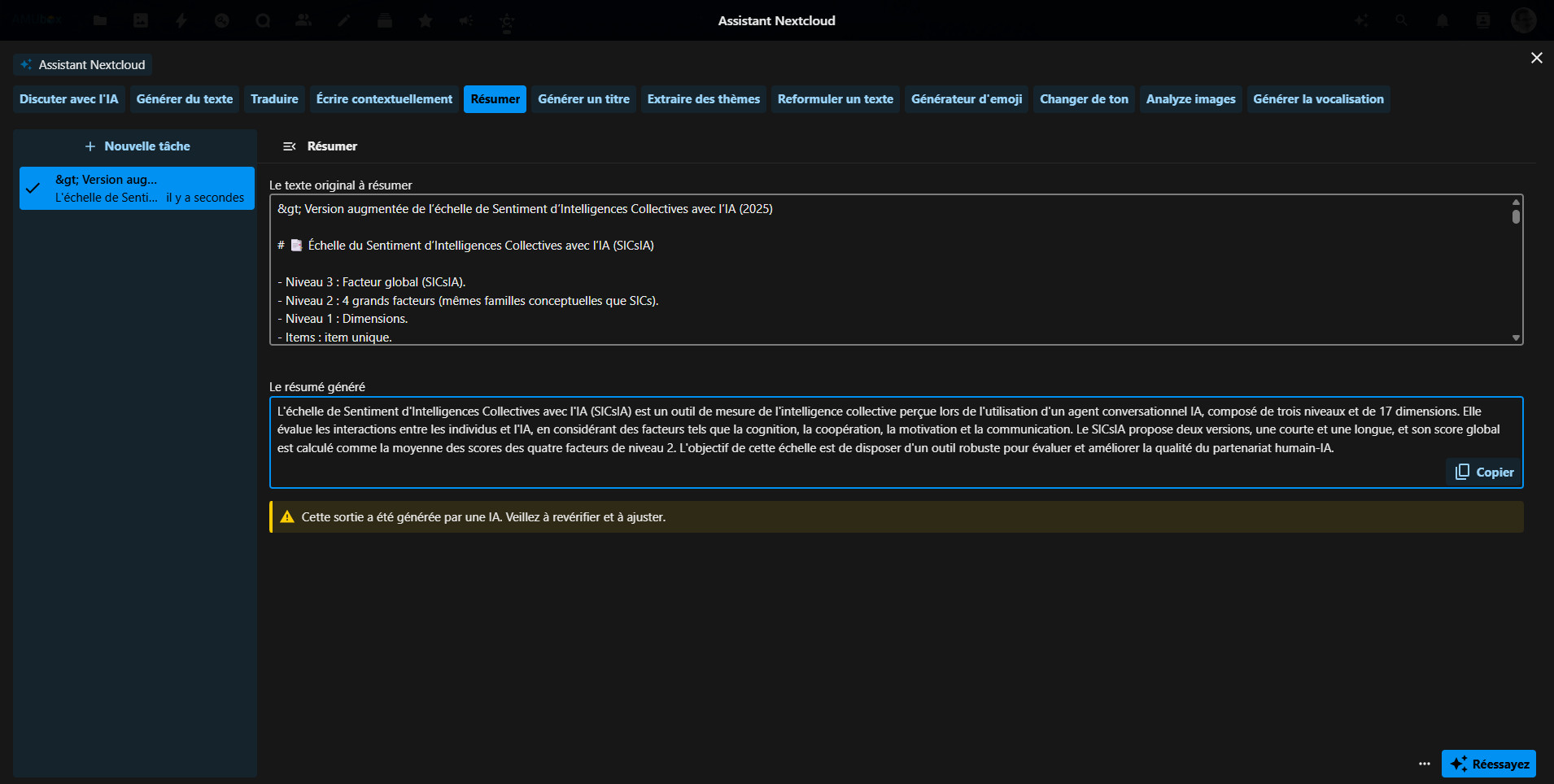Close the Assistant Nextcloud dialog
The height and width of the screenshot is (784, 1554).
(1536, 58)
